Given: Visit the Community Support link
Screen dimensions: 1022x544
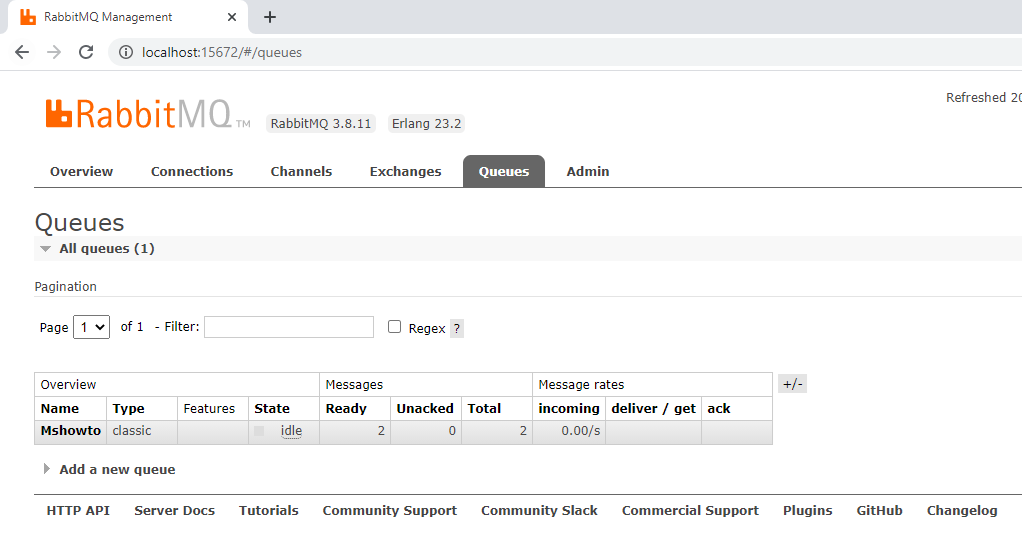Looking at the screenshot, I should [390, 511].
